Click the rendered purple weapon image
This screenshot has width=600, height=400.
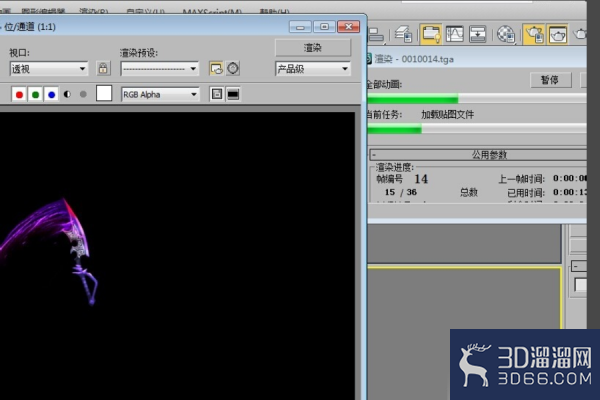click(50, 251)
